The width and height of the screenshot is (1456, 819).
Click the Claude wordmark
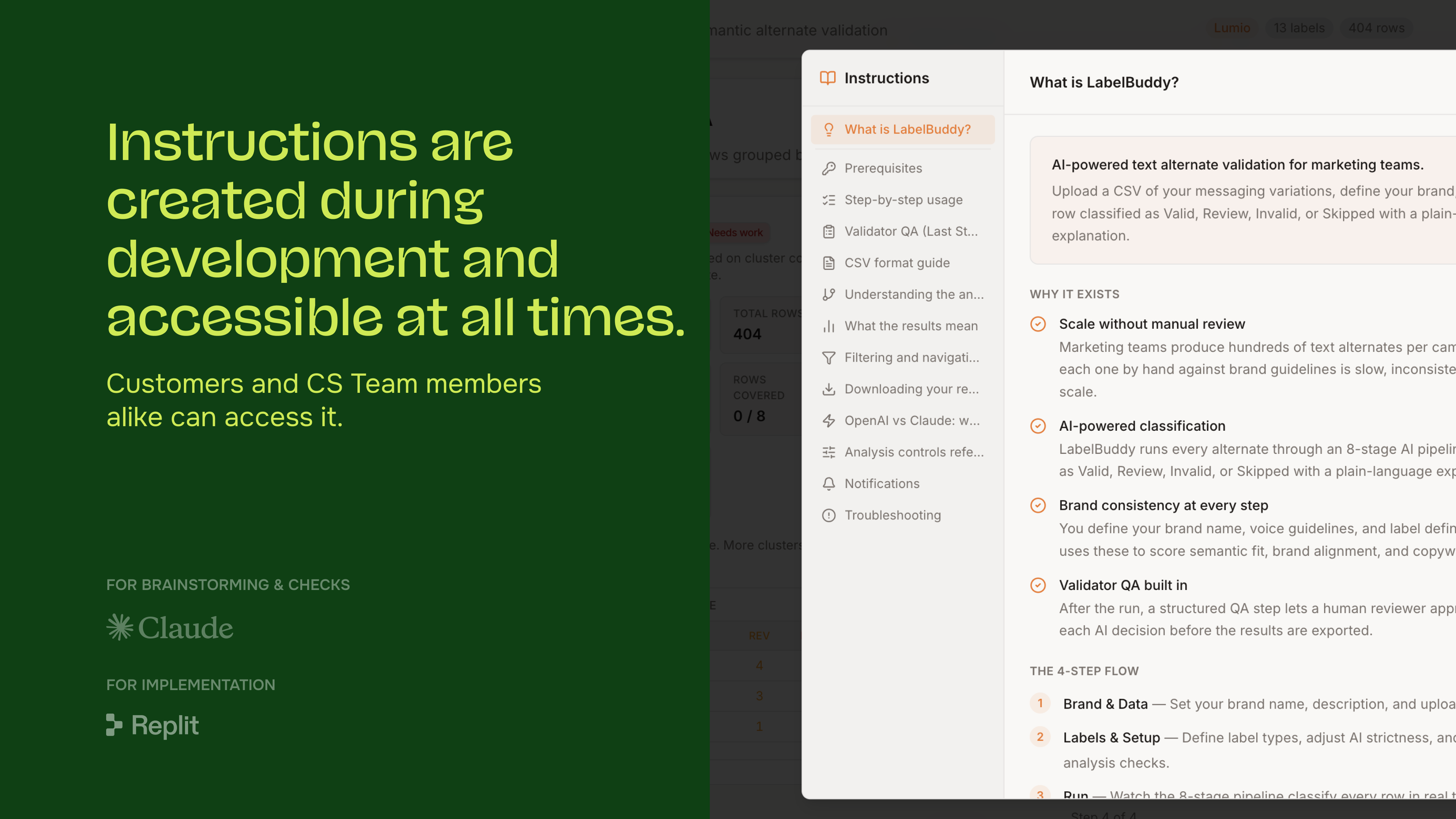point(185,628)
